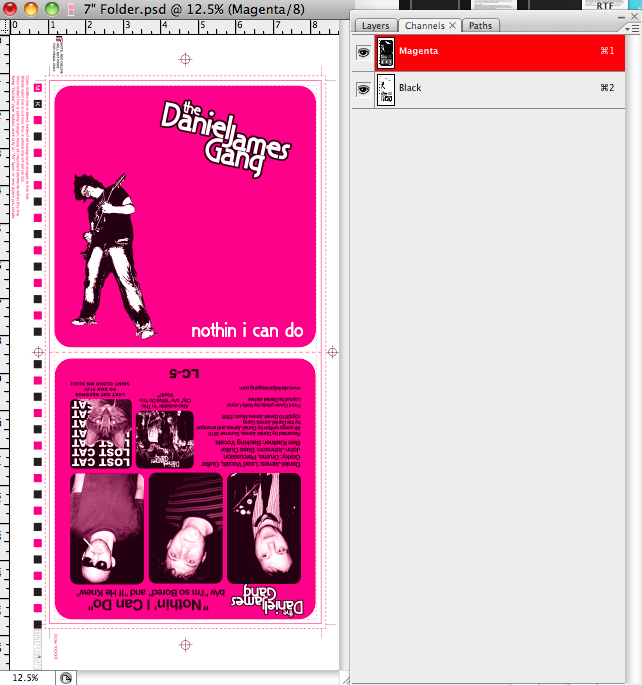Click the Magenta channel thumbnail
This screenshot has height=685, width=642.
click(x=385, y=54)
